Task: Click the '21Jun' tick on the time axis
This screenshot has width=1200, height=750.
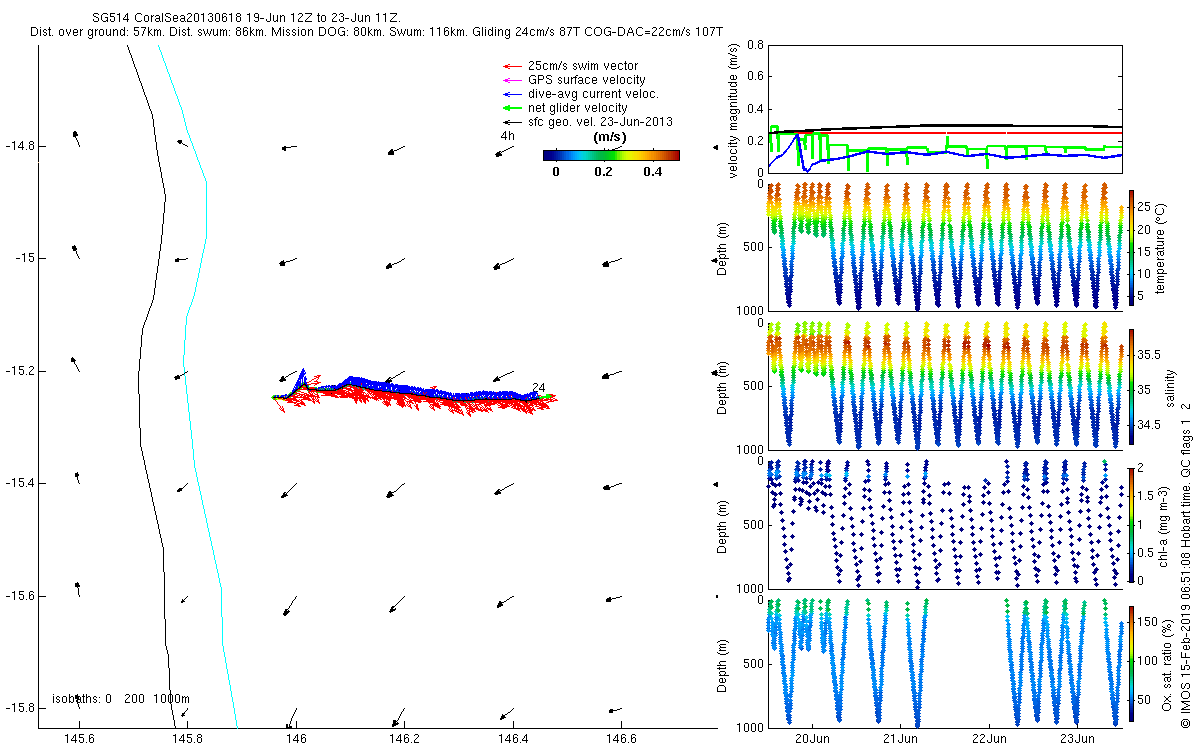Action: 901,739
